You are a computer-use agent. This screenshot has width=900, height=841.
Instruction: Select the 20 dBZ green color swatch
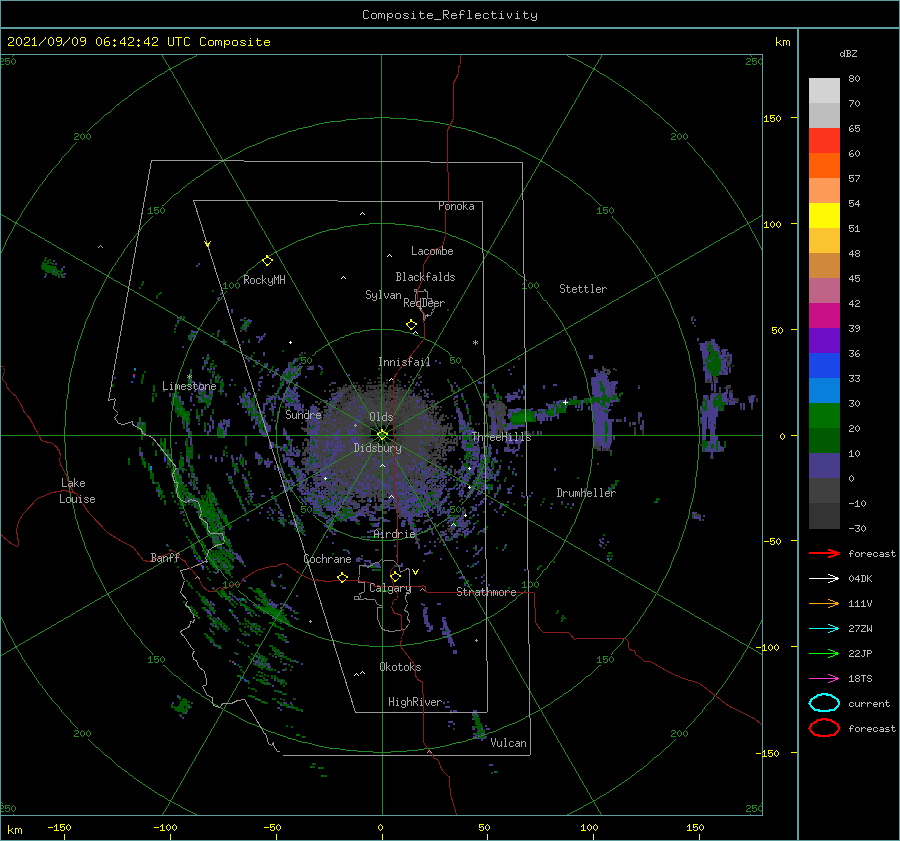pyautogui.click(x=824, y=441)
